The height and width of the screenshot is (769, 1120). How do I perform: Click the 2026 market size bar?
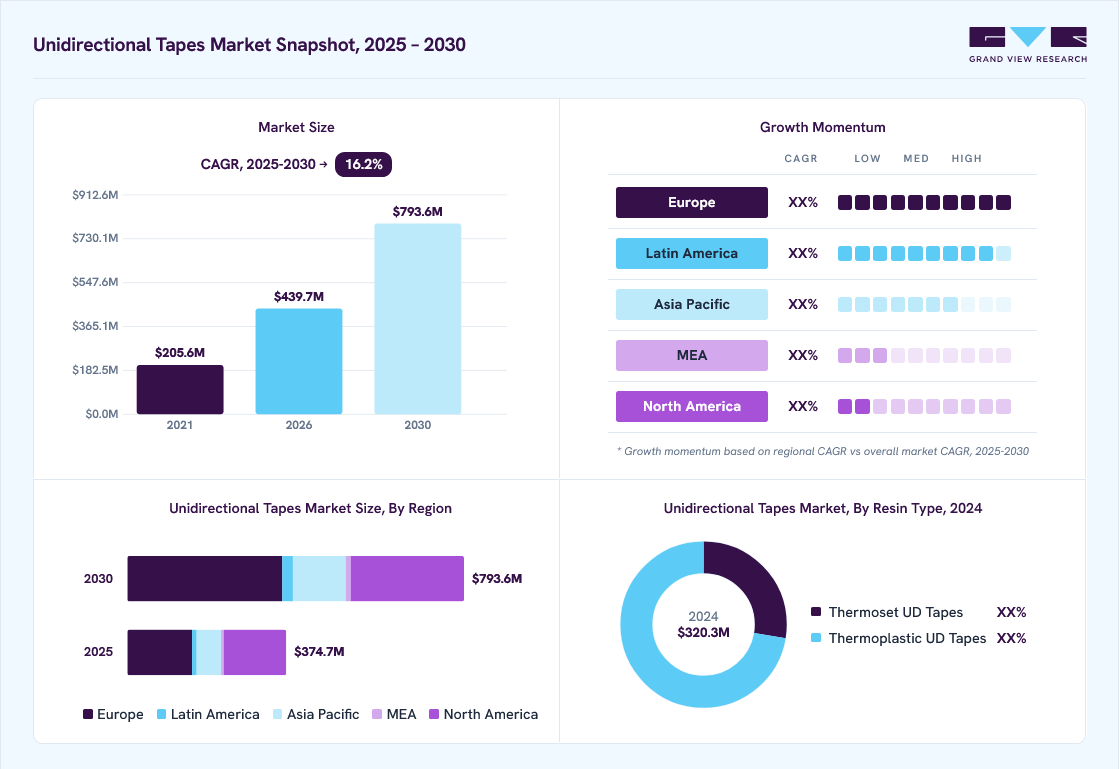point(299,361)
